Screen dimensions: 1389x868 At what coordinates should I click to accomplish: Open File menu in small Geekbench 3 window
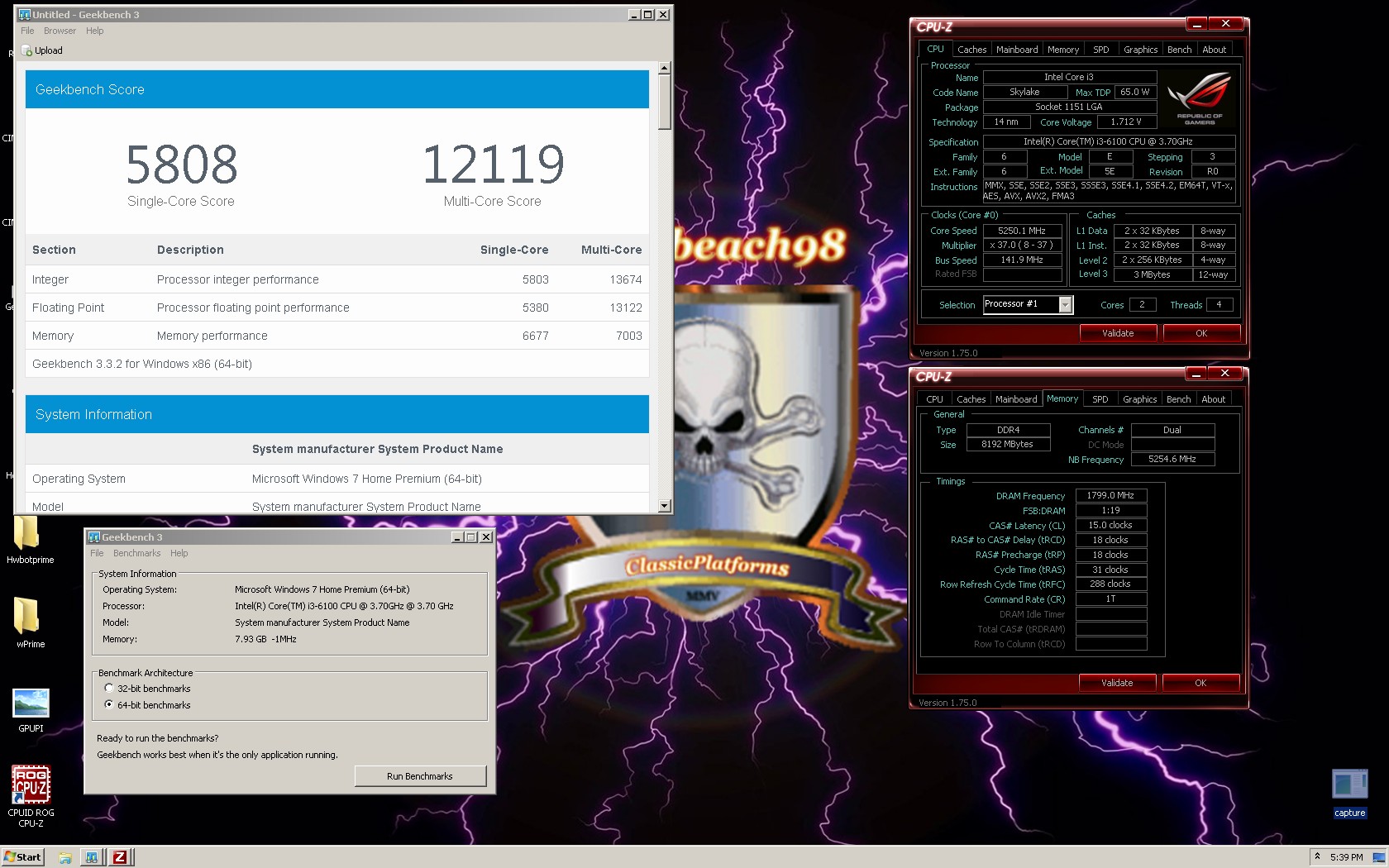(97, 553)
